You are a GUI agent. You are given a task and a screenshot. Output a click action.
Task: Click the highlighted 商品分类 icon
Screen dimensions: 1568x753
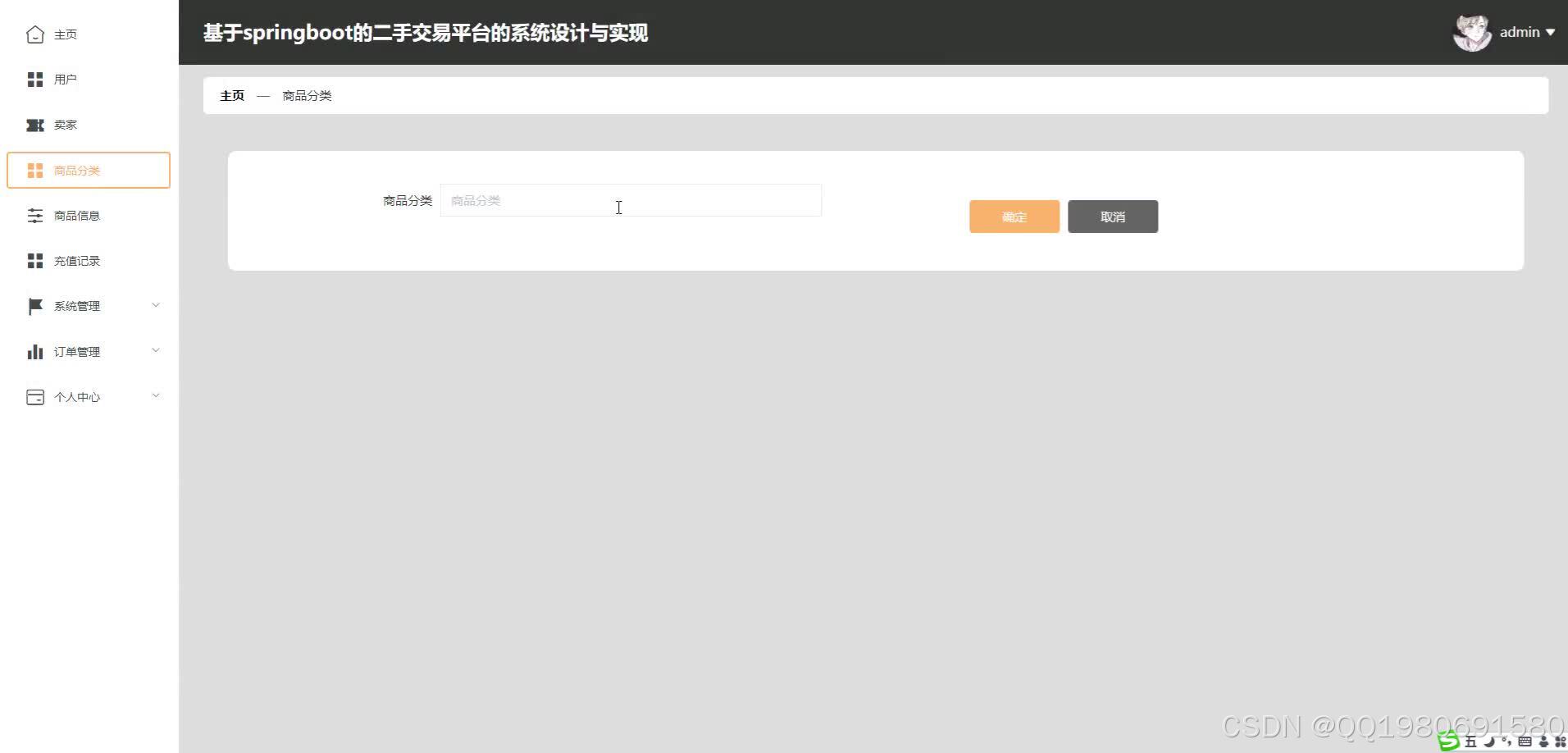(35, 170)
